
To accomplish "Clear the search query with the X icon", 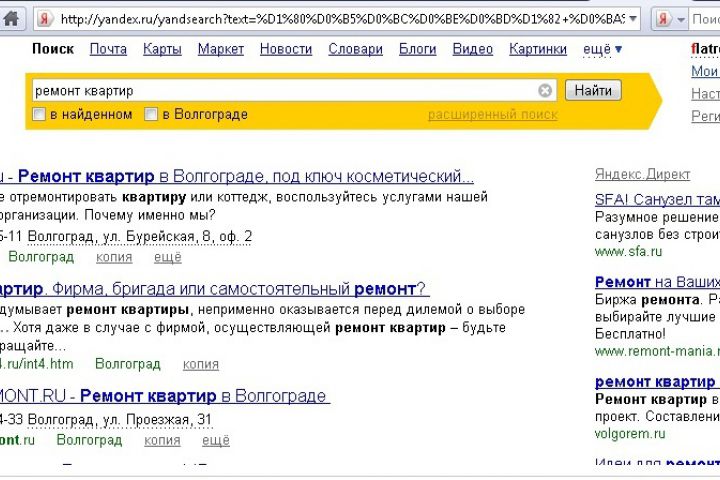I will (545, 90).
